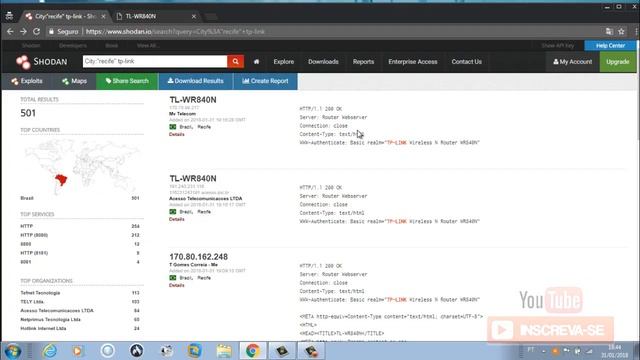Screen dimensions: 640x360
Task: Open the Downloads menu item
Action: click(323, 62)
